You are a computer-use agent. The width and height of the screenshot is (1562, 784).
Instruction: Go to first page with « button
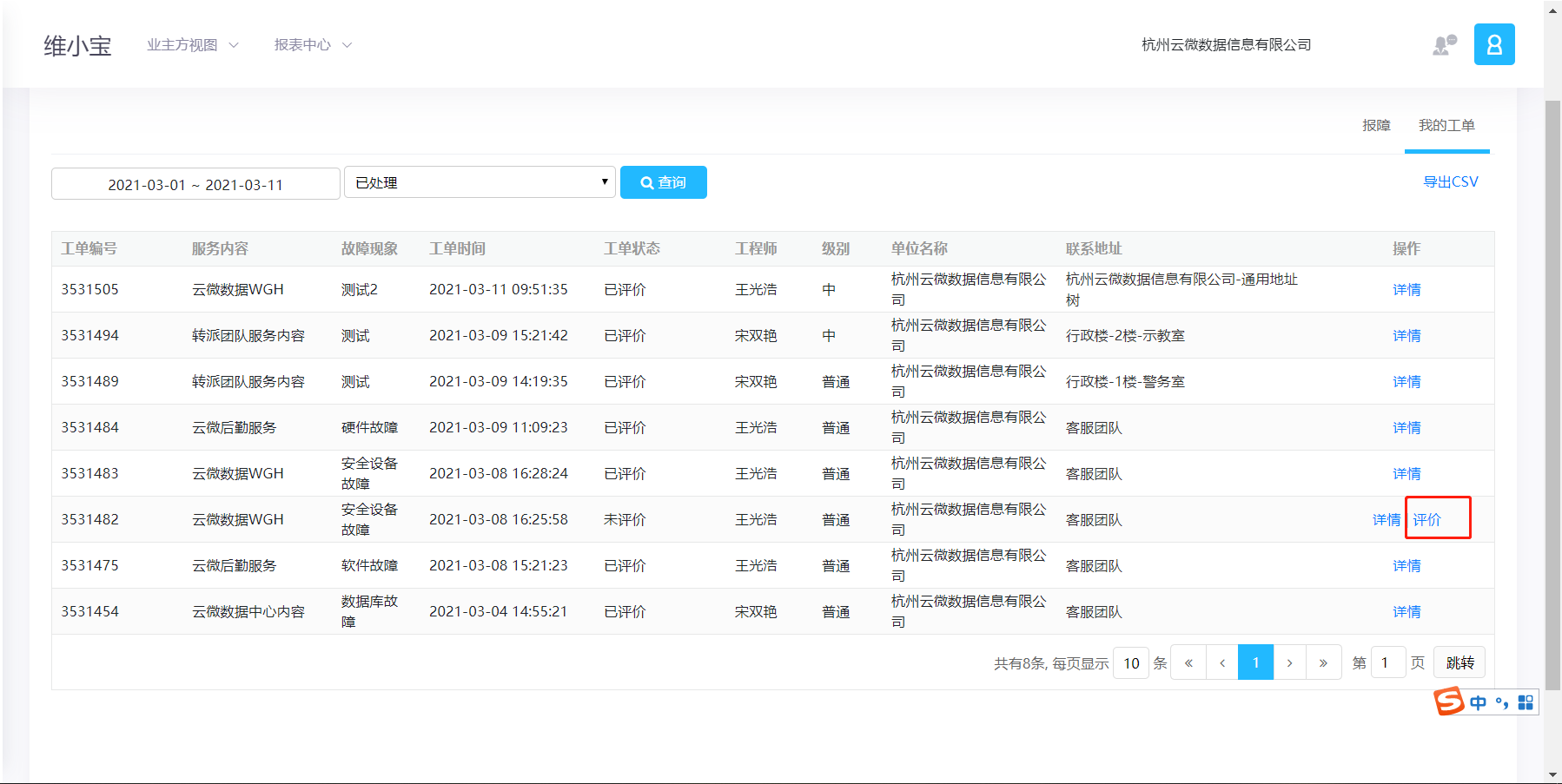point(1188,662)
